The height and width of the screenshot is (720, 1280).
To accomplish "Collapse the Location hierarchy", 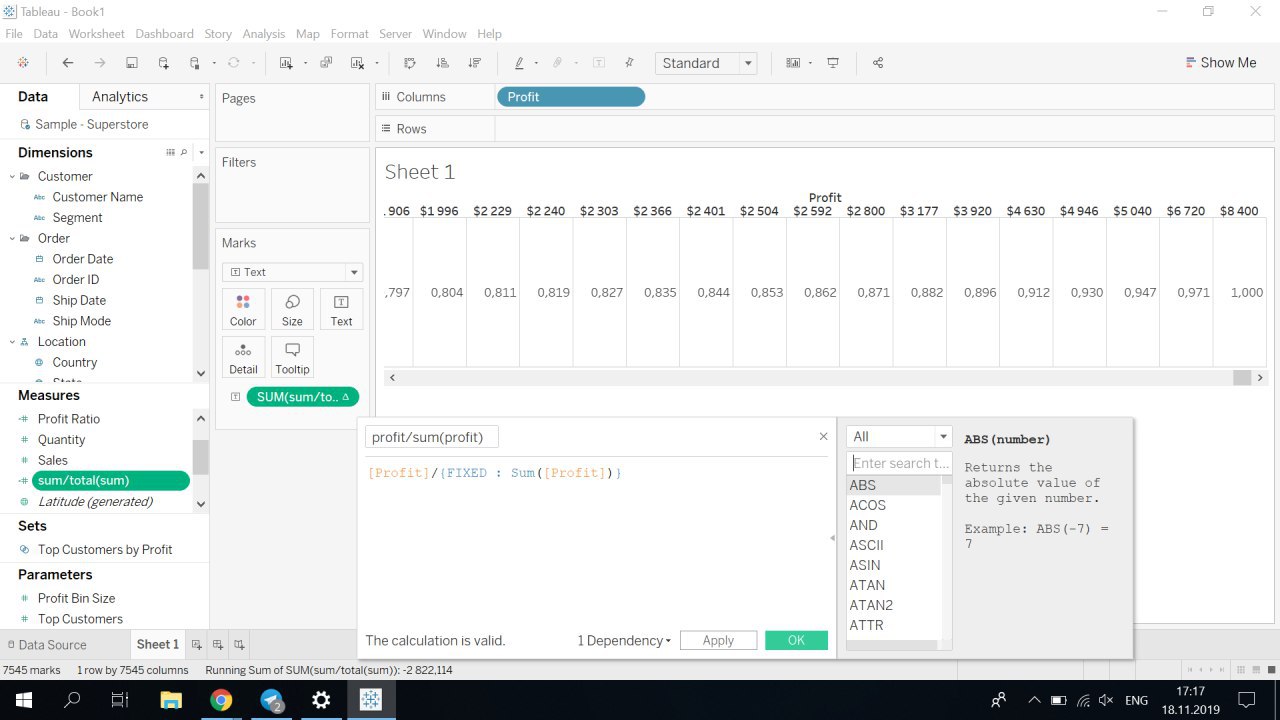I will coord(13,341).
